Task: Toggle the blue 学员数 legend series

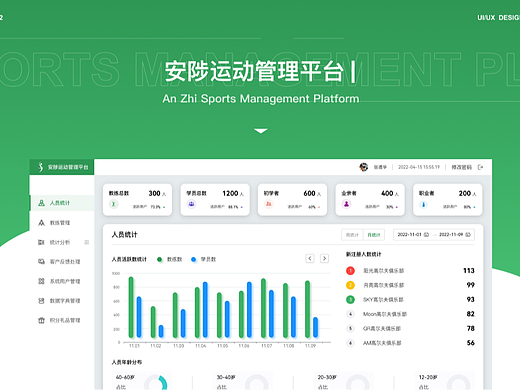Action: pos(203,259)
